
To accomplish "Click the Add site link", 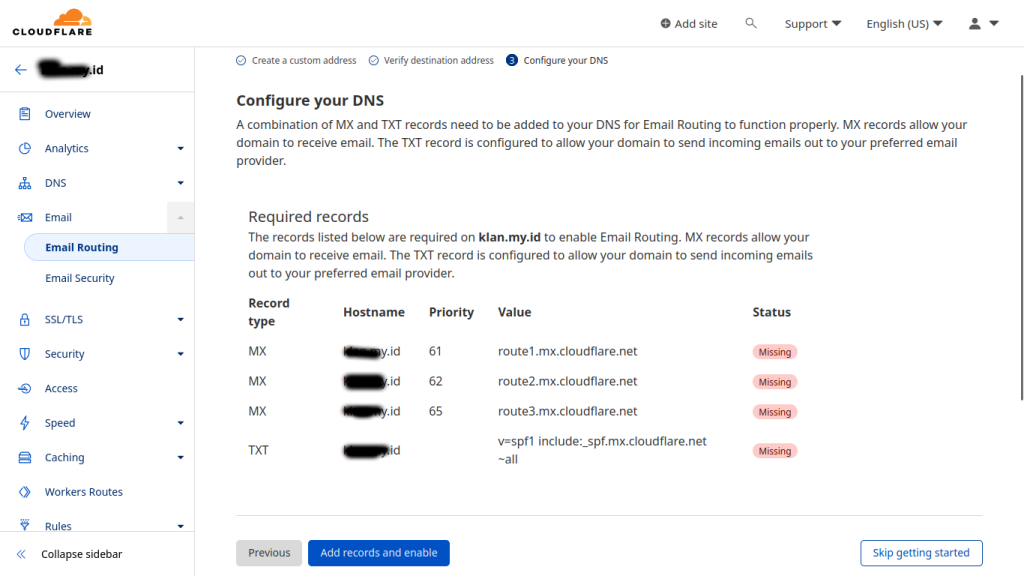I will coord(696,24).
